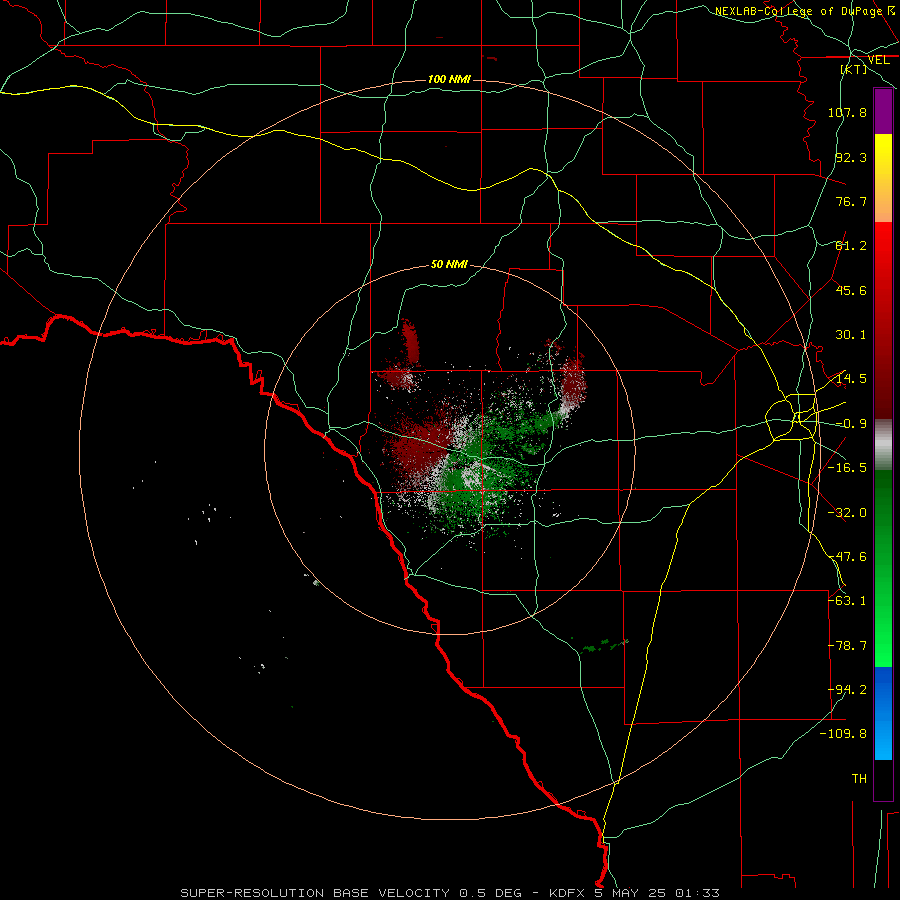Click the -78.7 velocity scale value

847,646
